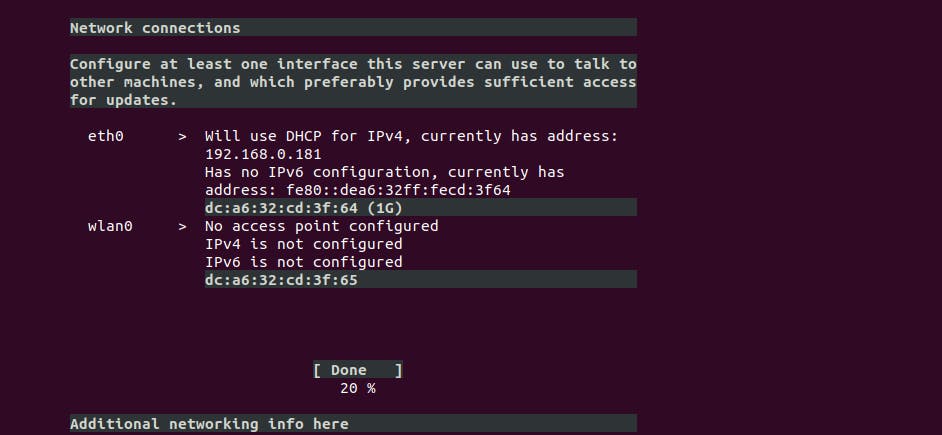The width and height of the screenshot is (942, 435).
Task: Click the 20 % progress indicator
Action: click(x=357, y=388)
